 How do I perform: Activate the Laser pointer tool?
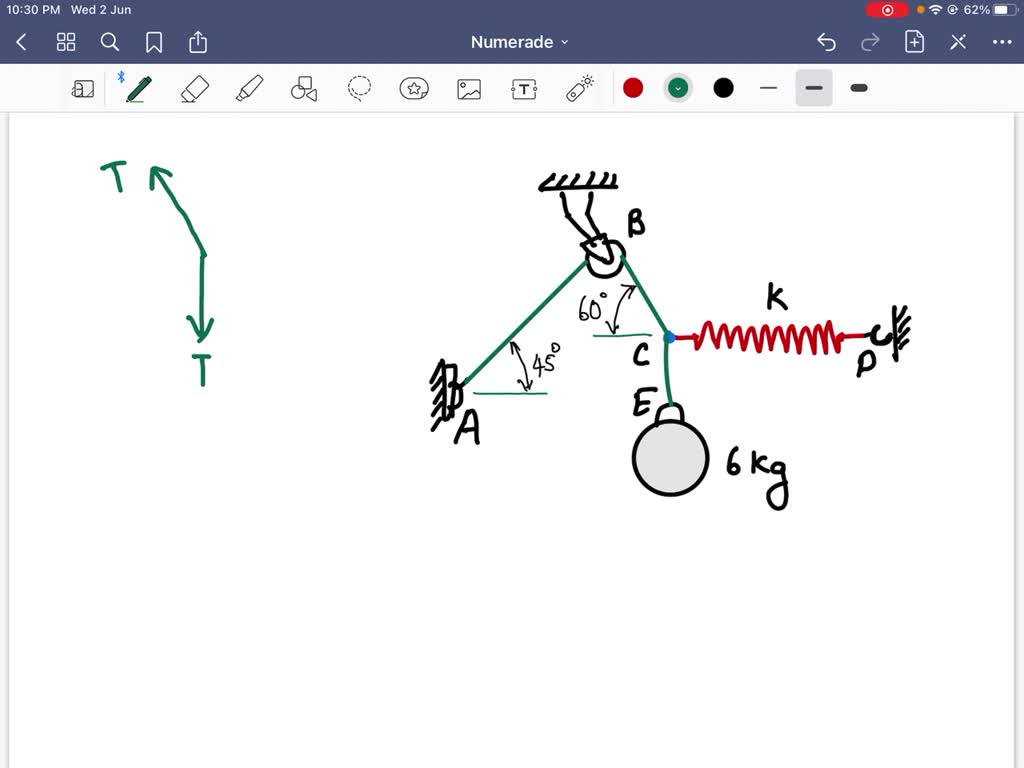tap(577, 88)
